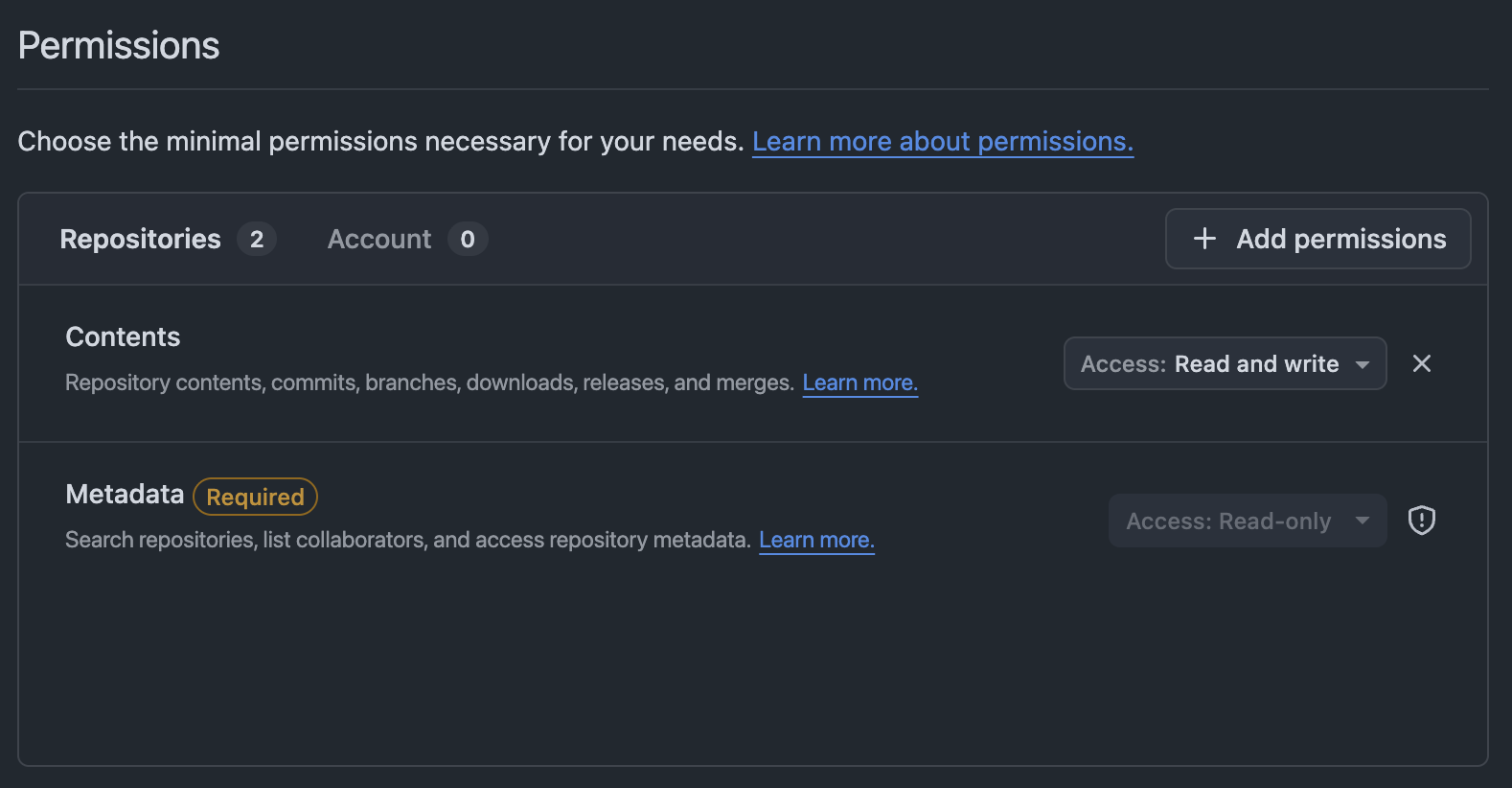Open the Learn more about permissions link

(942, 141)
